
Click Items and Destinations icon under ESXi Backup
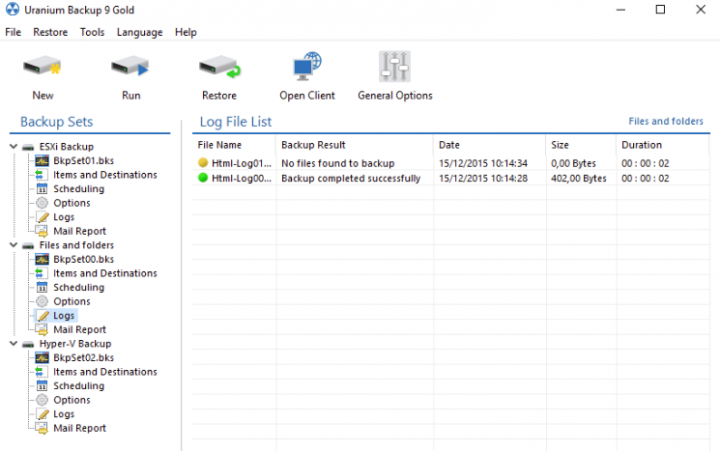[x=40, y=175]
